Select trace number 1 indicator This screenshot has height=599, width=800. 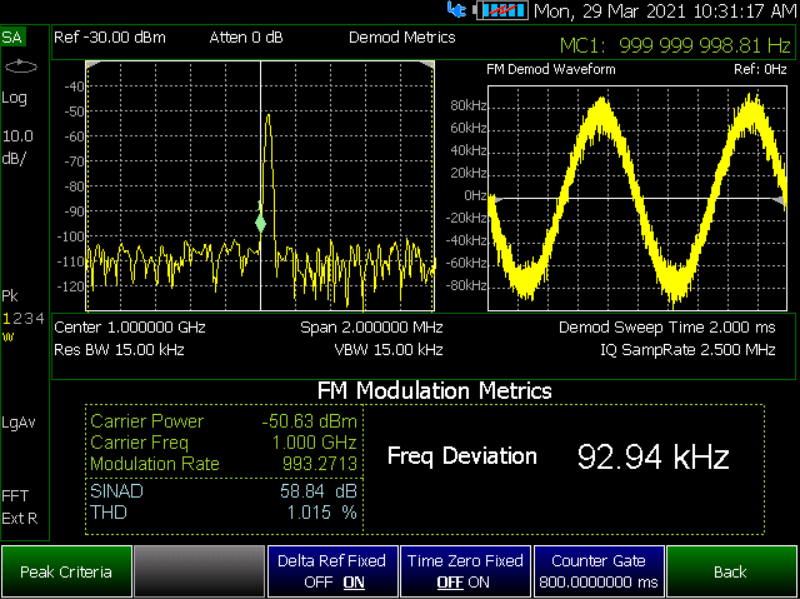(7, 319)
